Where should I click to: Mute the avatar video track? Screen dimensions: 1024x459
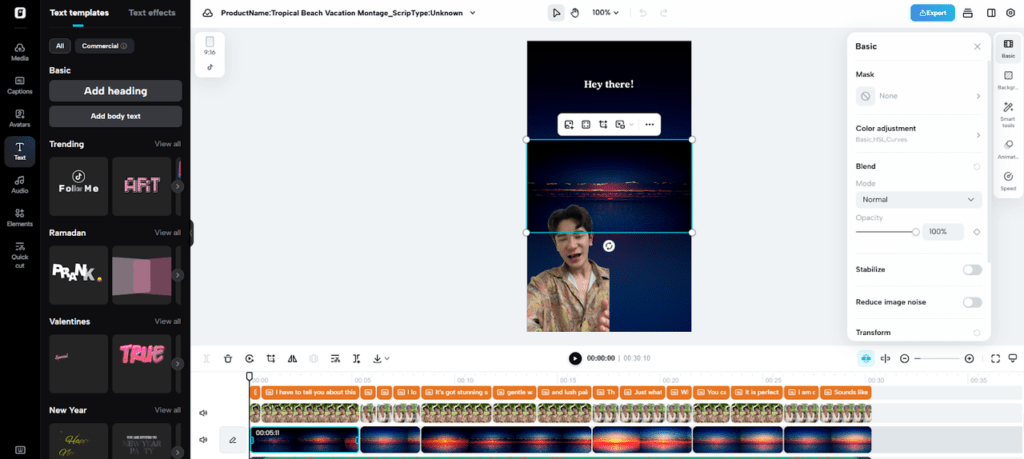click(x=203, y=412)
